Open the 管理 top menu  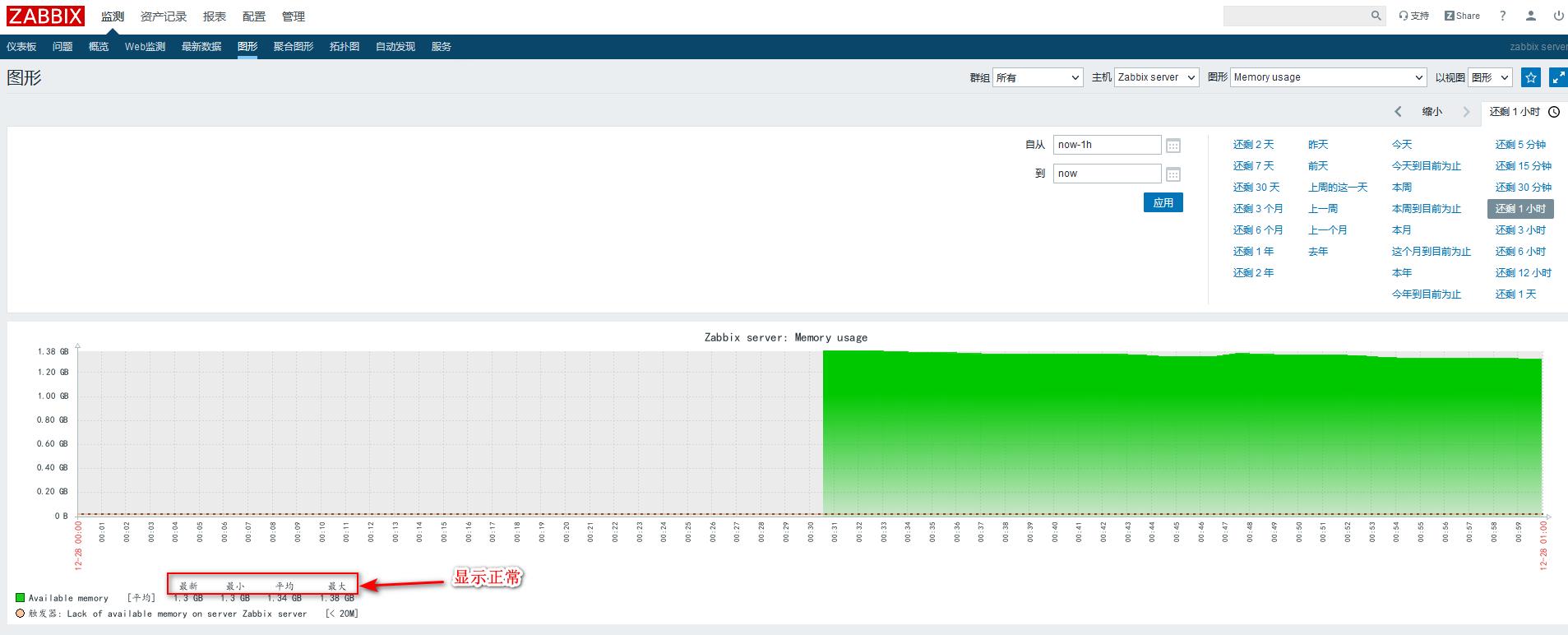click(294, 16)
